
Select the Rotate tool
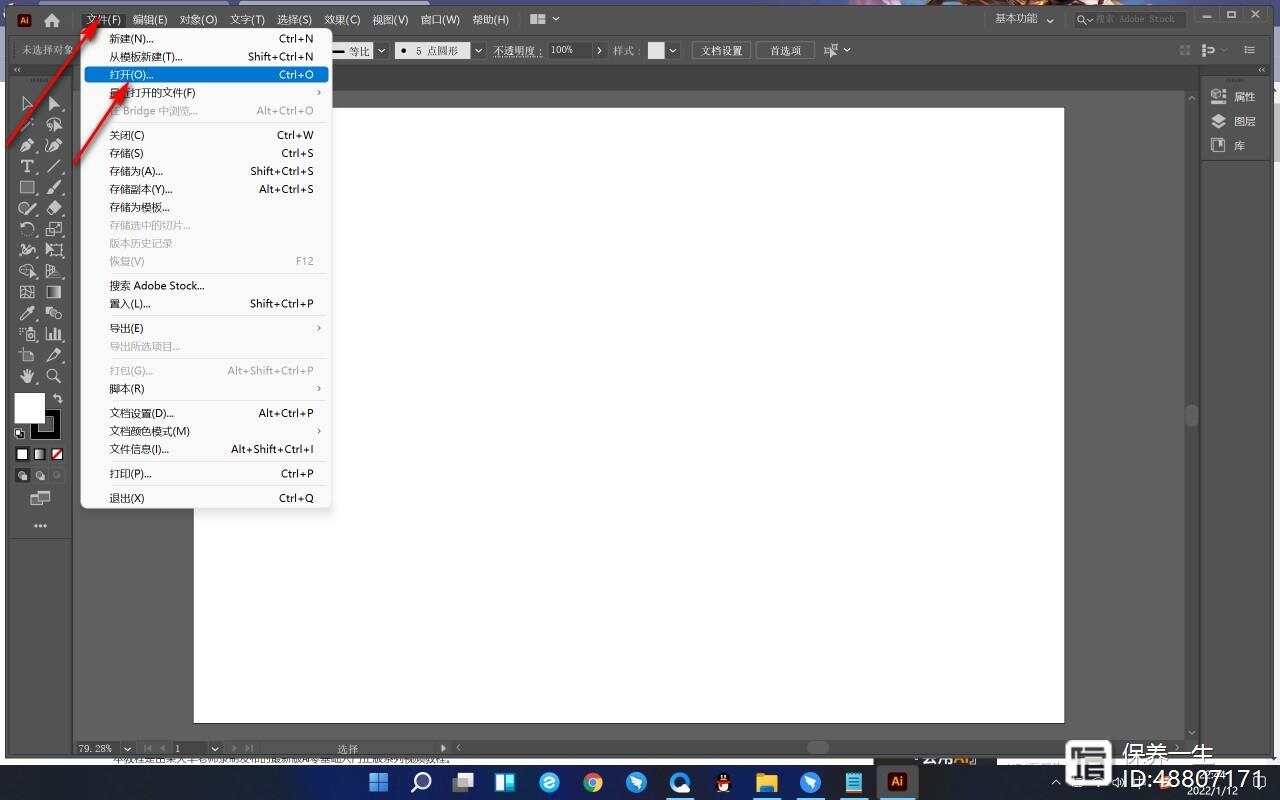pos(27,229)
